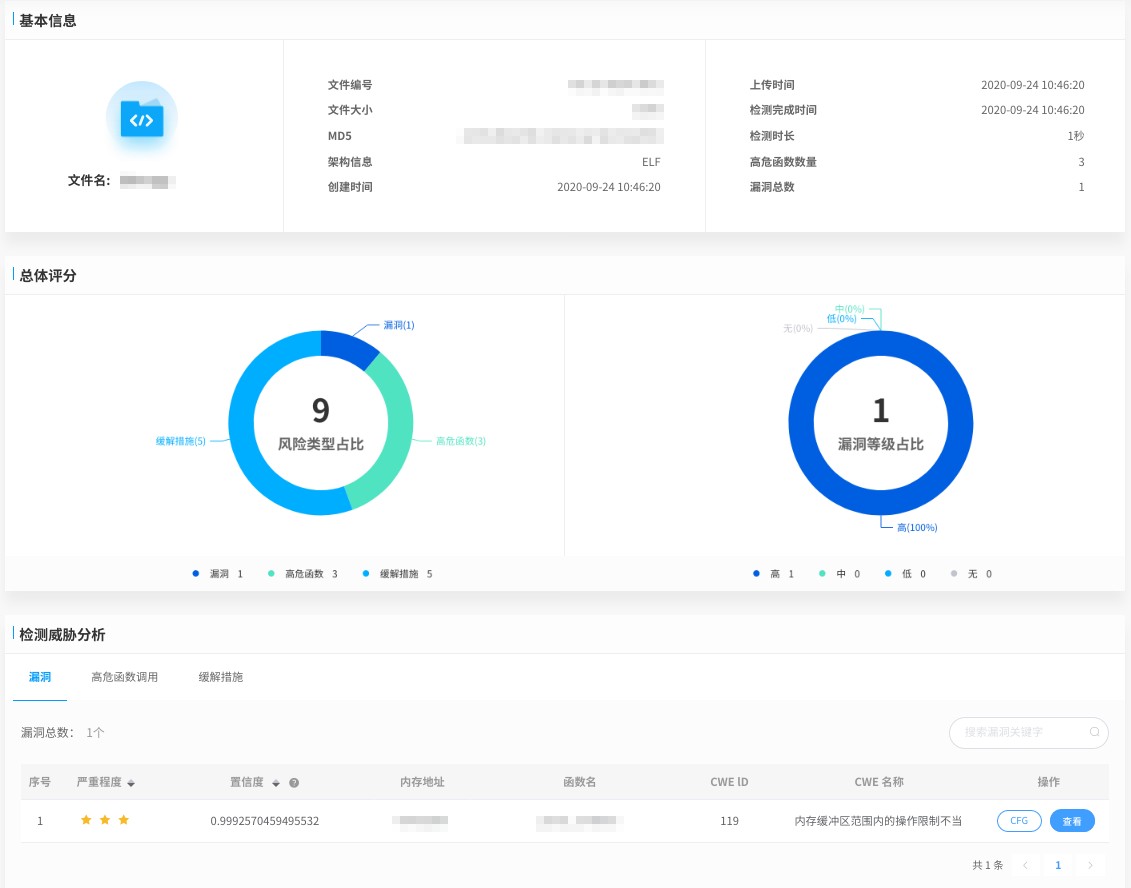The image size is (1131, 888).
Task: Select page 1 in pagination
Action: (1058, 865)
